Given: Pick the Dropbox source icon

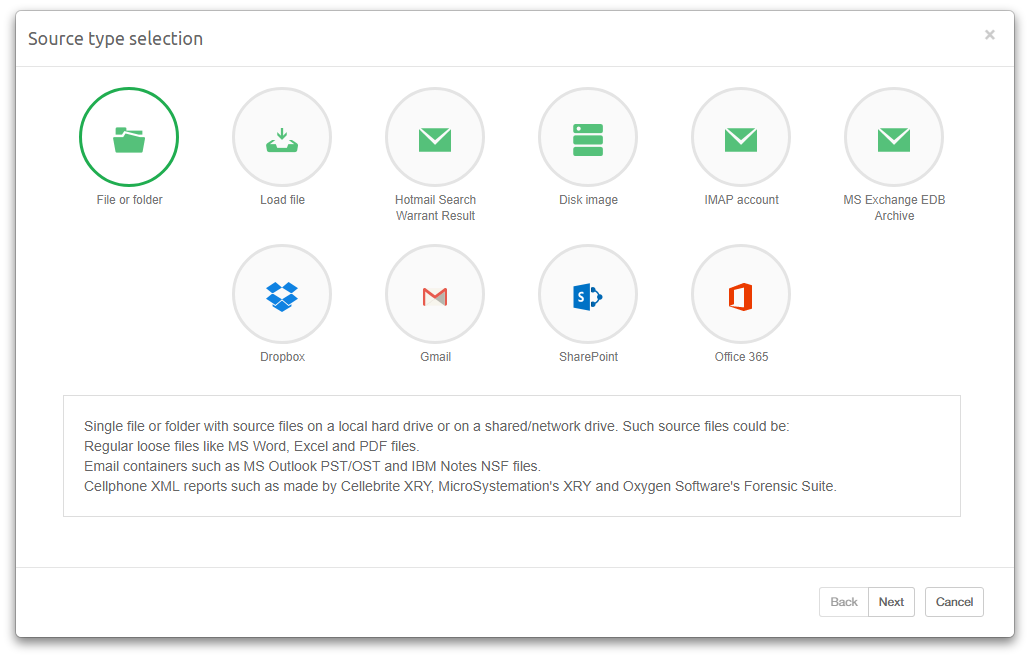Looking at the screenshot, I should pyautogui.click(x=282, y=295).
